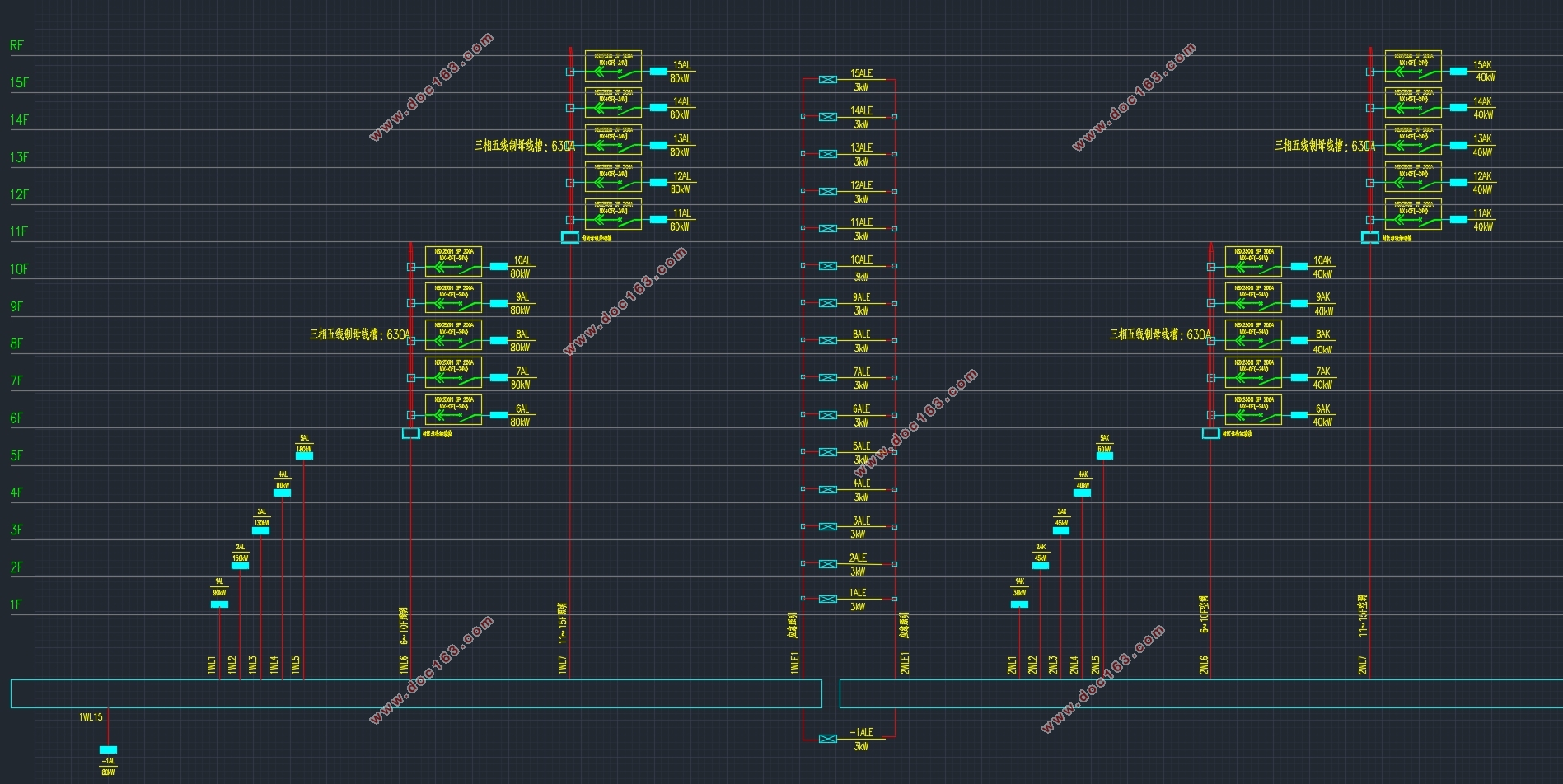Viewport: 1563px width, 784px height.
Task: Select the 10AL panel label
Action: (x=522, y=260)
